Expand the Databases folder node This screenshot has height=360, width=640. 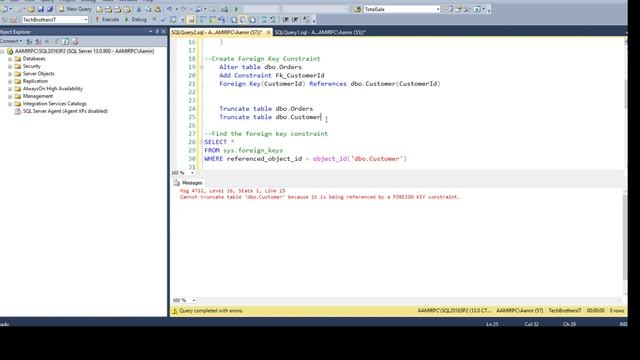(x=10, y=59)
